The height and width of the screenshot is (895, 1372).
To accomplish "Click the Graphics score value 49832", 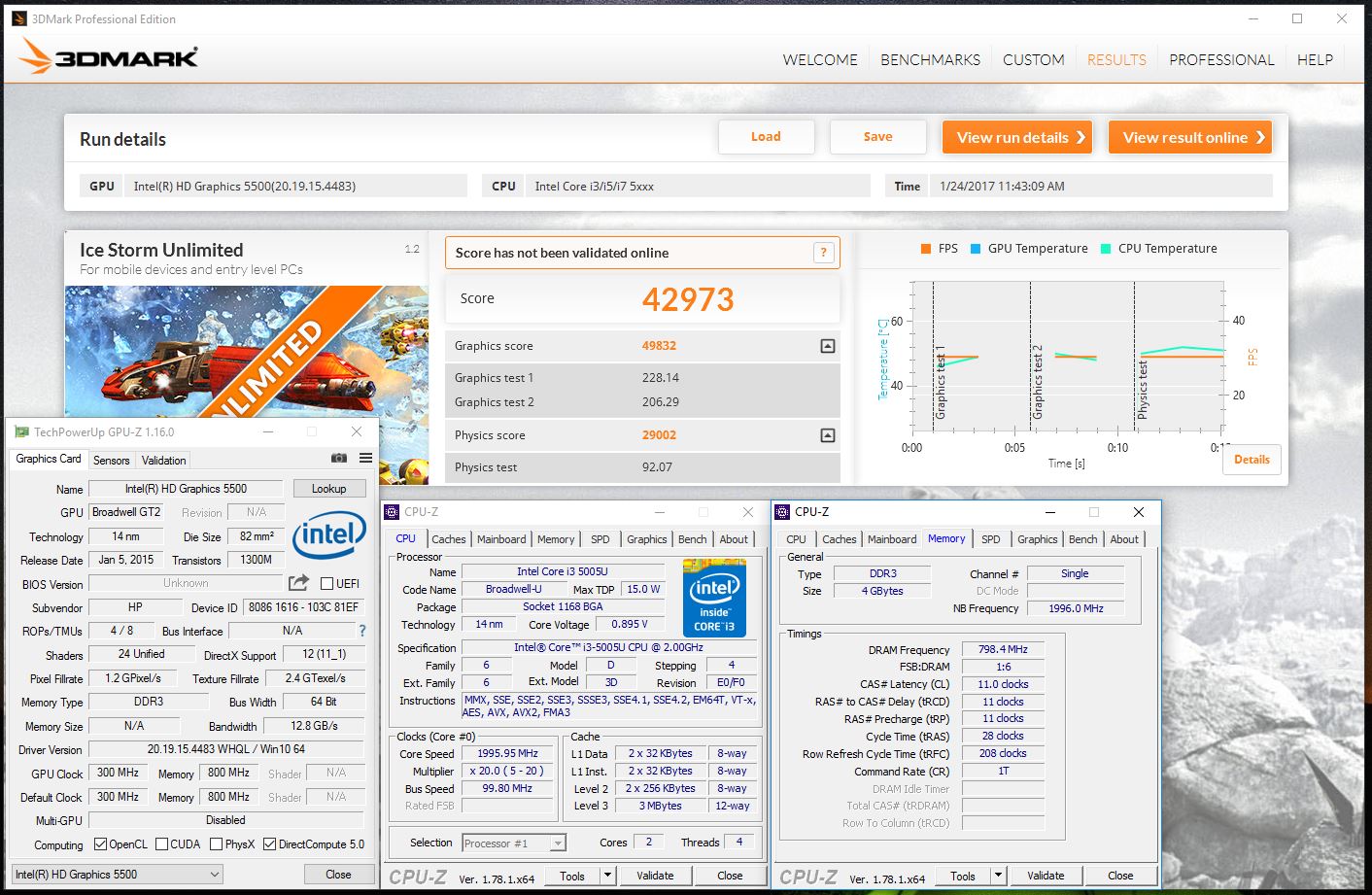I will (659, 346).
